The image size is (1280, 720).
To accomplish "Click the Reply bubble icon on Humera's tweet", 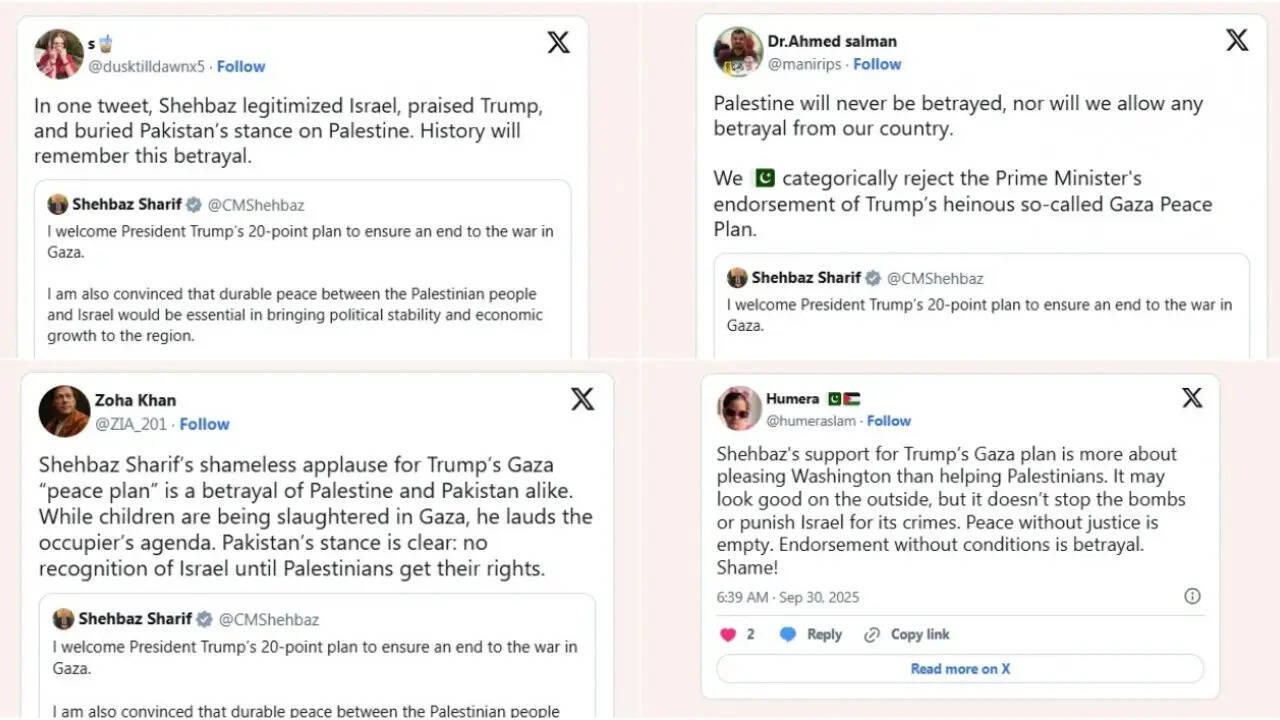I will click(788, 635).
